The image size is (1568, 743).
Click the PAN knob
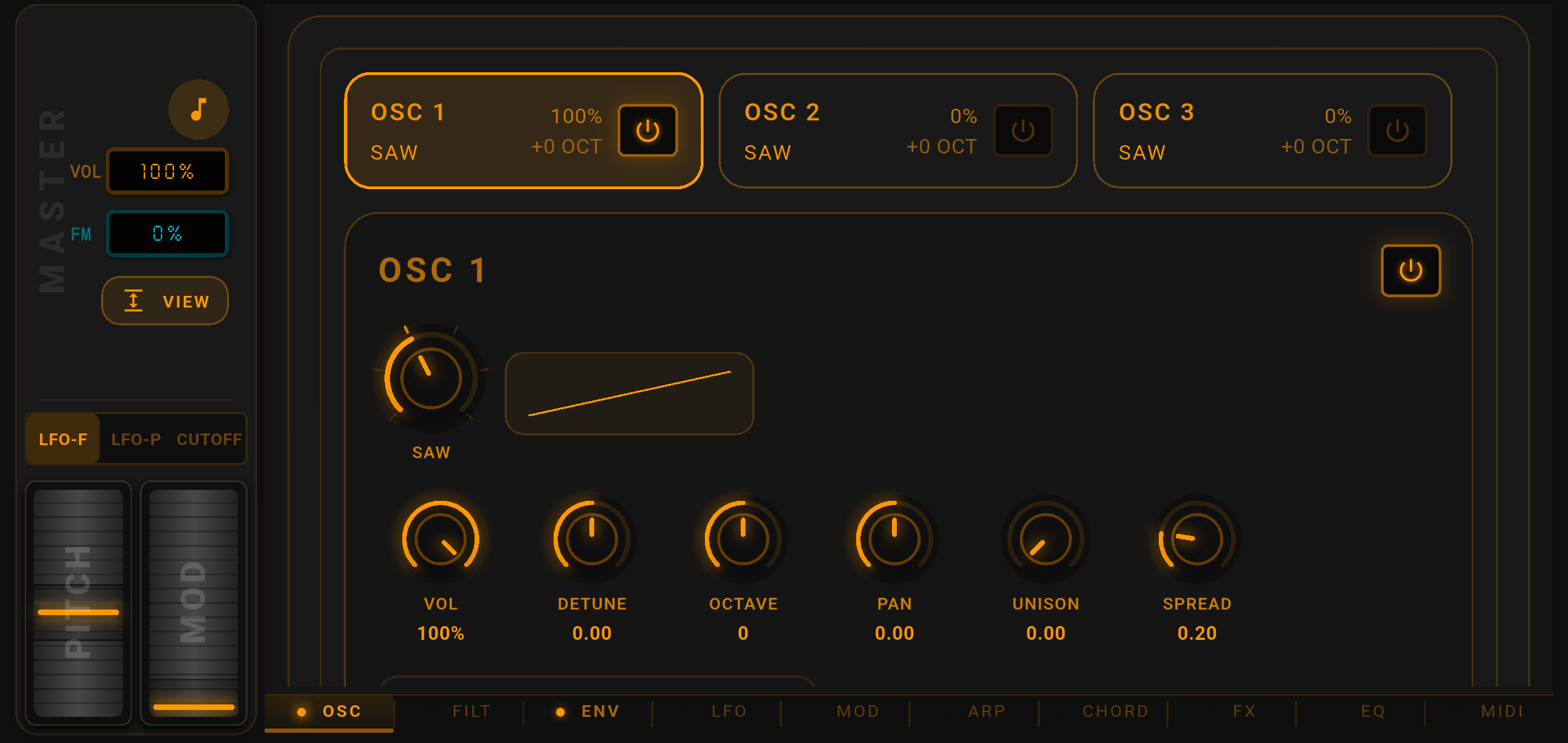click(894, 539)
